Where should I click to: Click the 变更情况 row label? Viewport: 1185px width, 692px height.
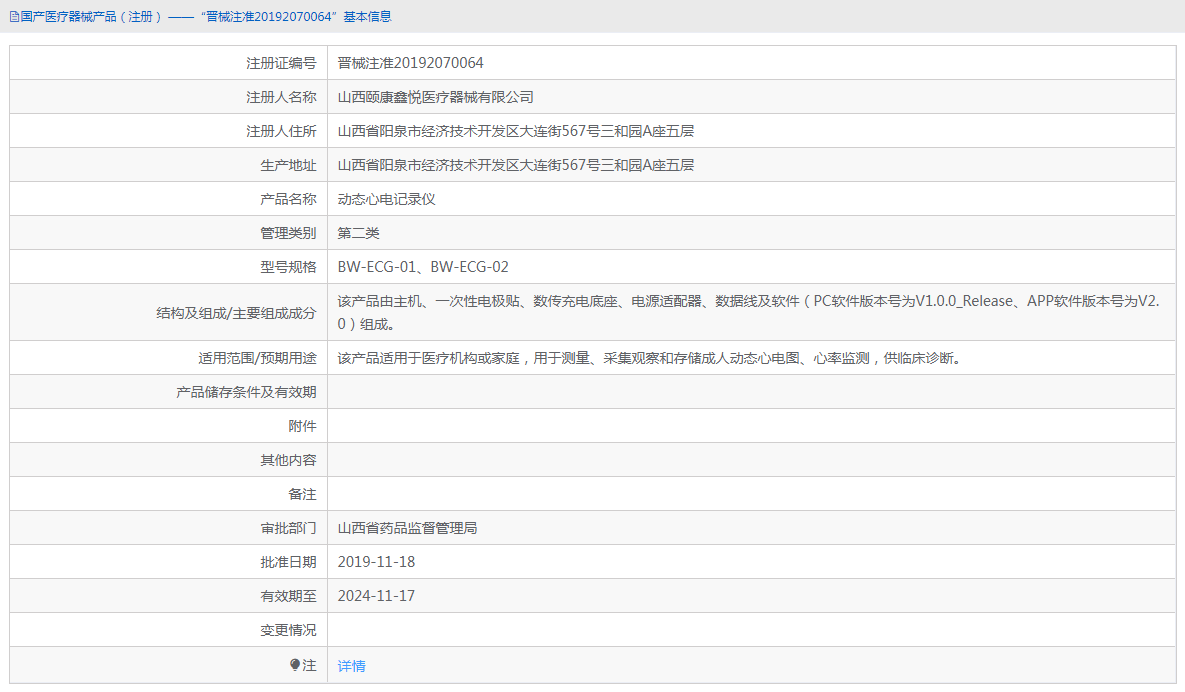289,629
